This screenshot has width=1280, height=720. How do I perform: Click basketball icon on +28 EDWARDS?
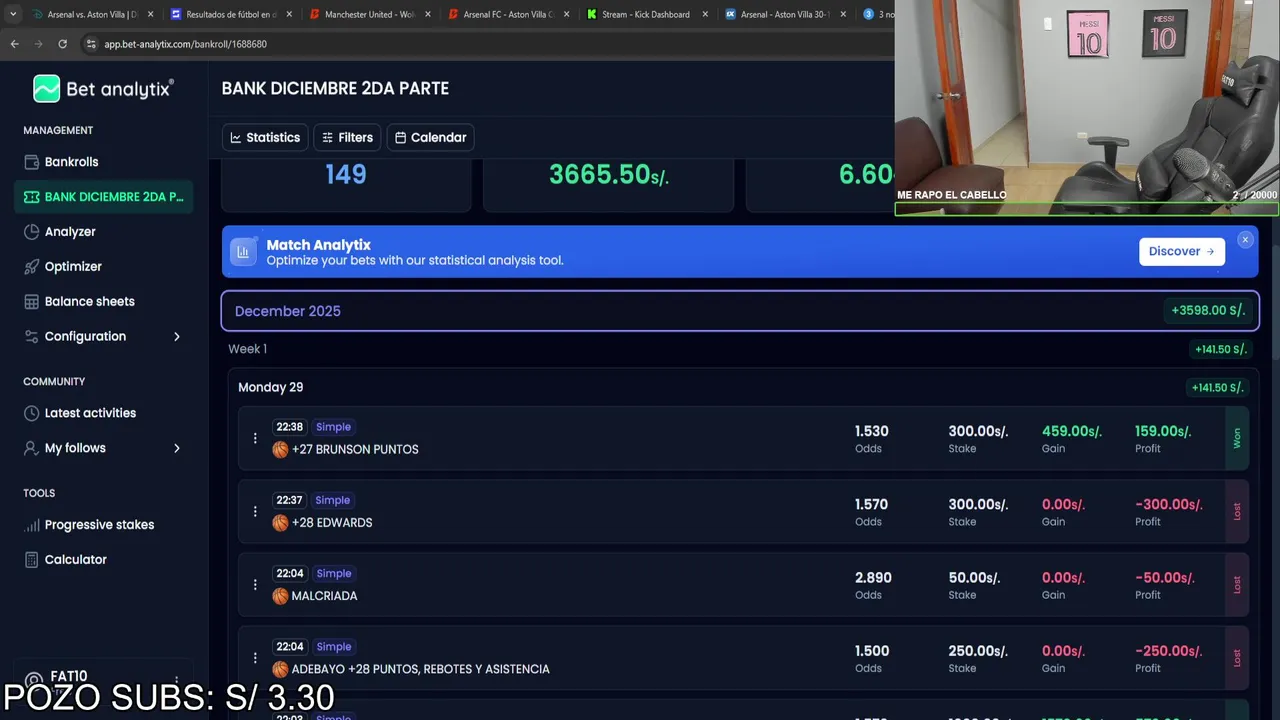click(280, 523)
